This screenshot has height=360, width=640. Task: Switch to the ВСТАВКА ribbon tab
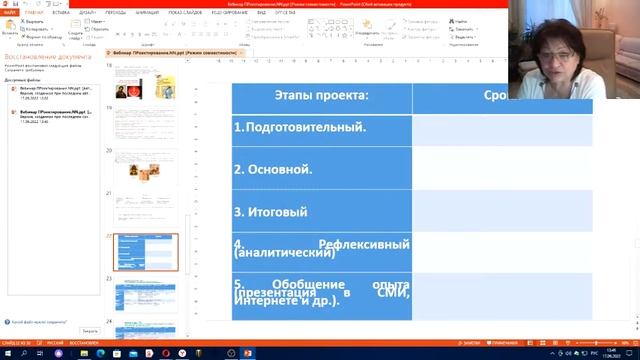tap(61, 13)
